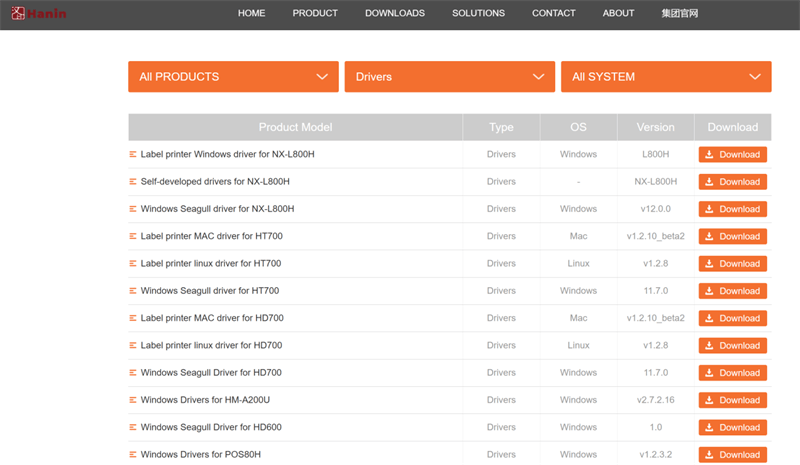Click list icon beside POS80H Windows Drivers
This screenshot has width=800, height=465.
(x=133, y=455)
